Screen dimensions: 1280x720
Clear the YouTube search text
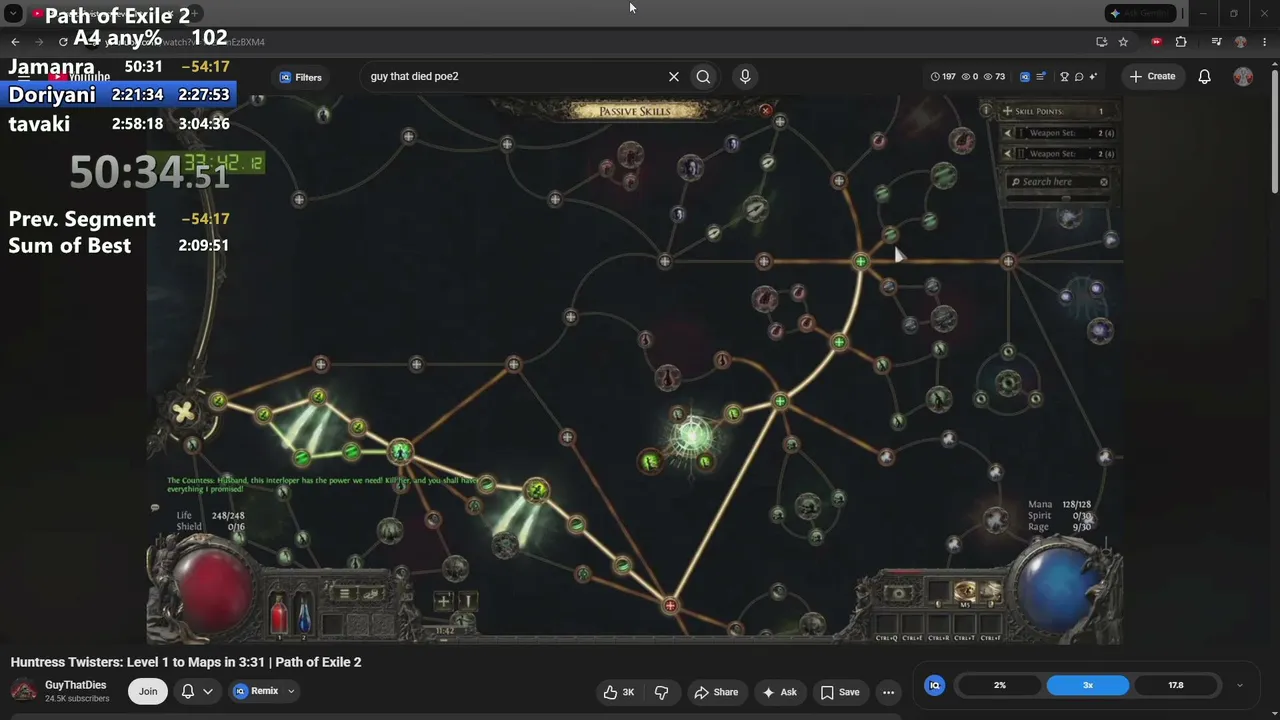click(x=674, y=77)
